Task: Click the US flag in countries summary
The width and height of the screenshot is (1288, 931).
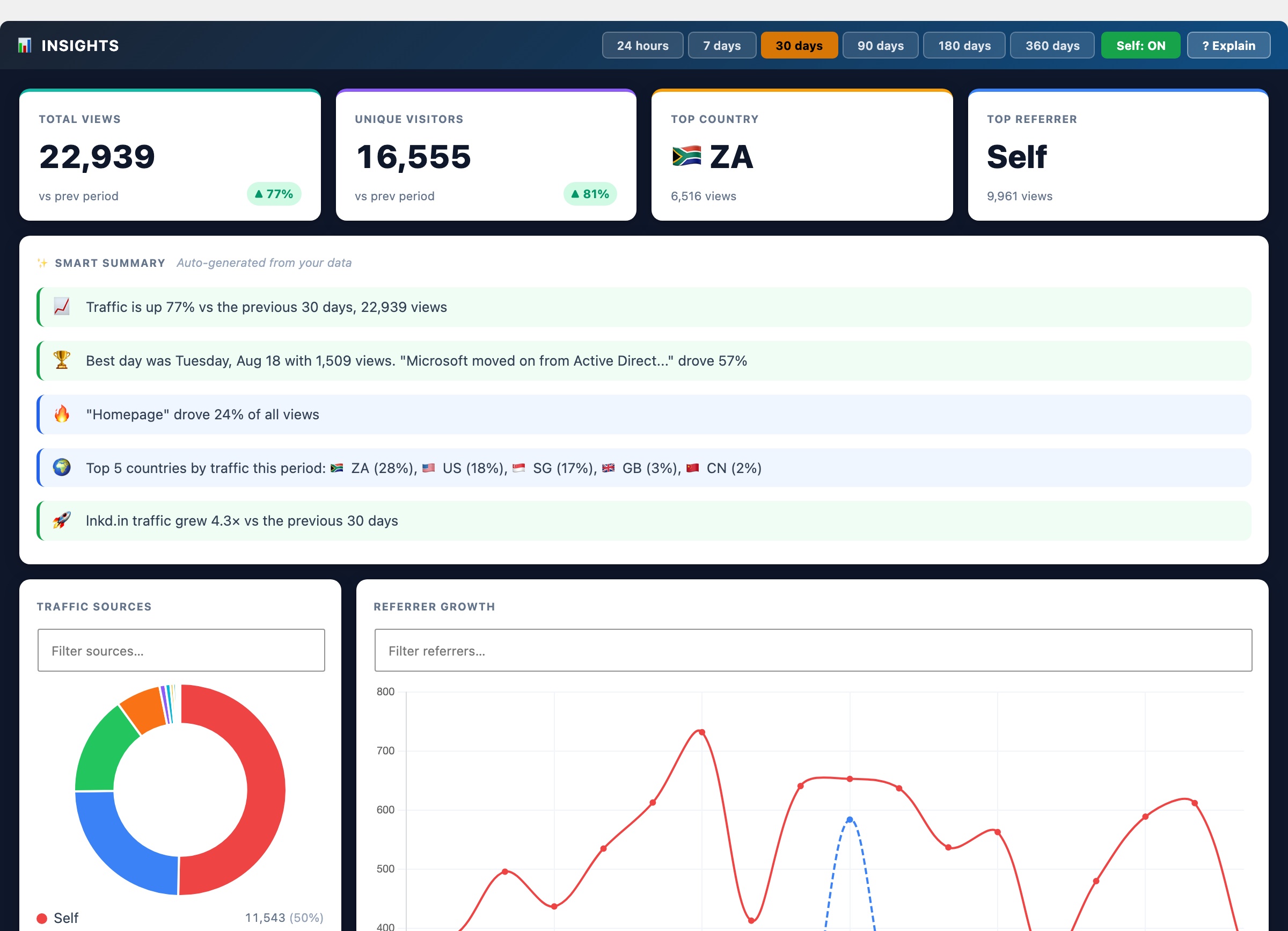Action: pos(429,468)
